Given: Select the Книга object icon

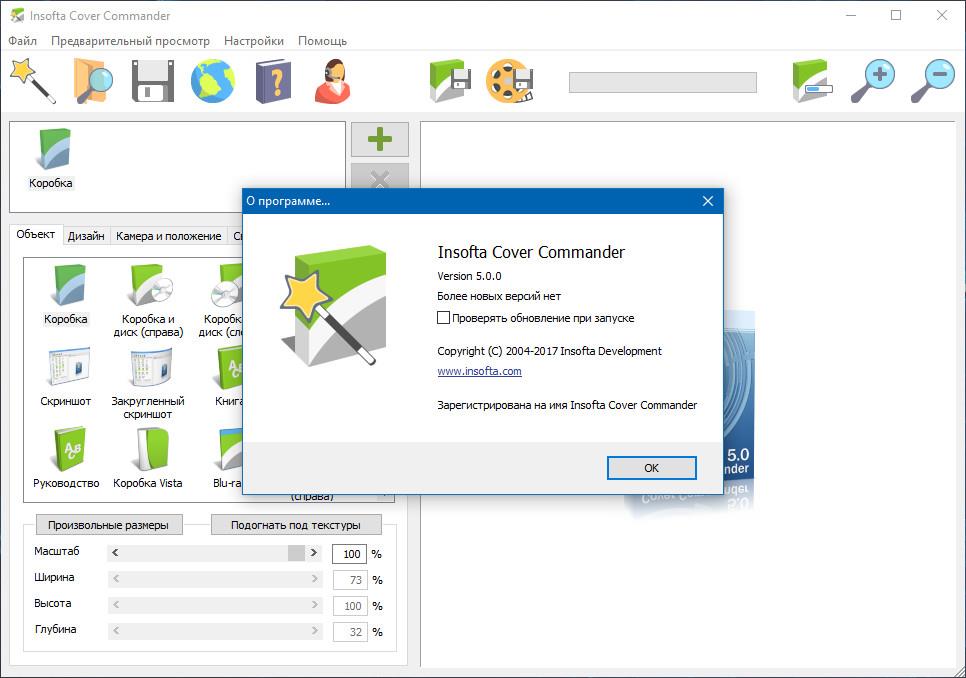Looking at the screenshot, I should pos(229,376).
